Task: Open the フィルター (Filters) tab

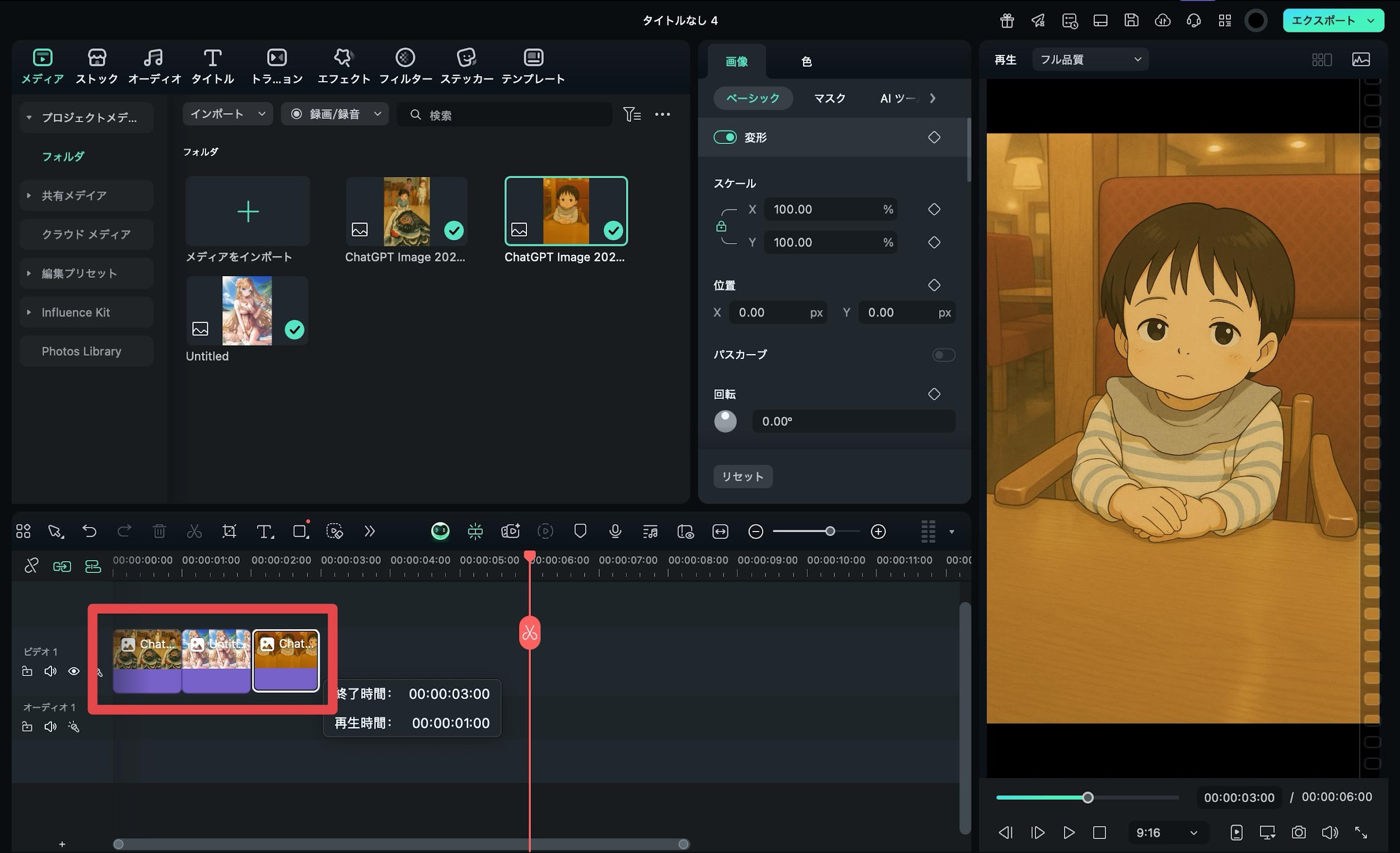Action: point(405,67)
